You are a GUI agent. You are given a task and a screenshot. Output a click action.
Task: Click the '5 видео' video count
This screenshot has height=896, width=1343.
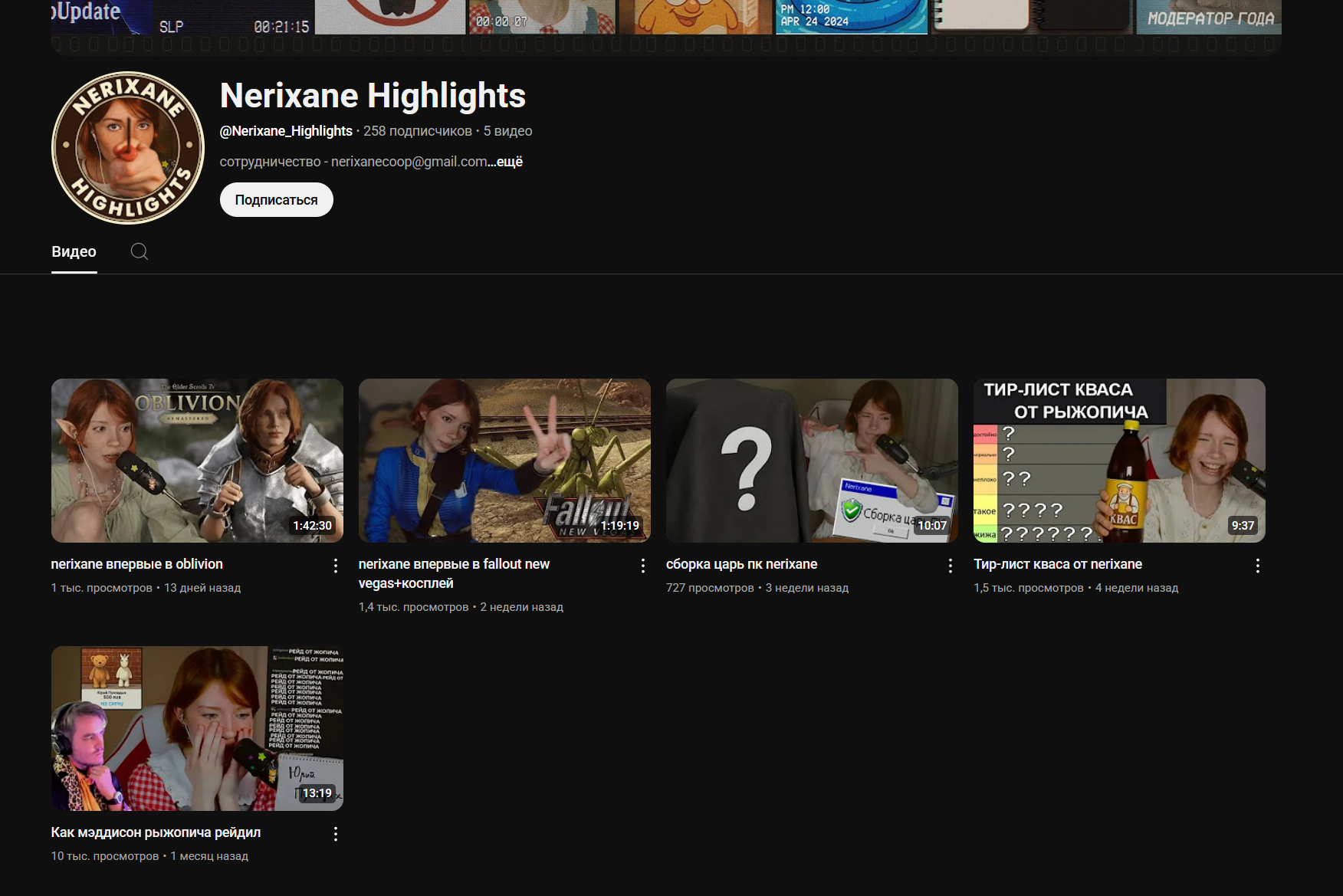click(x=507, y=131)
